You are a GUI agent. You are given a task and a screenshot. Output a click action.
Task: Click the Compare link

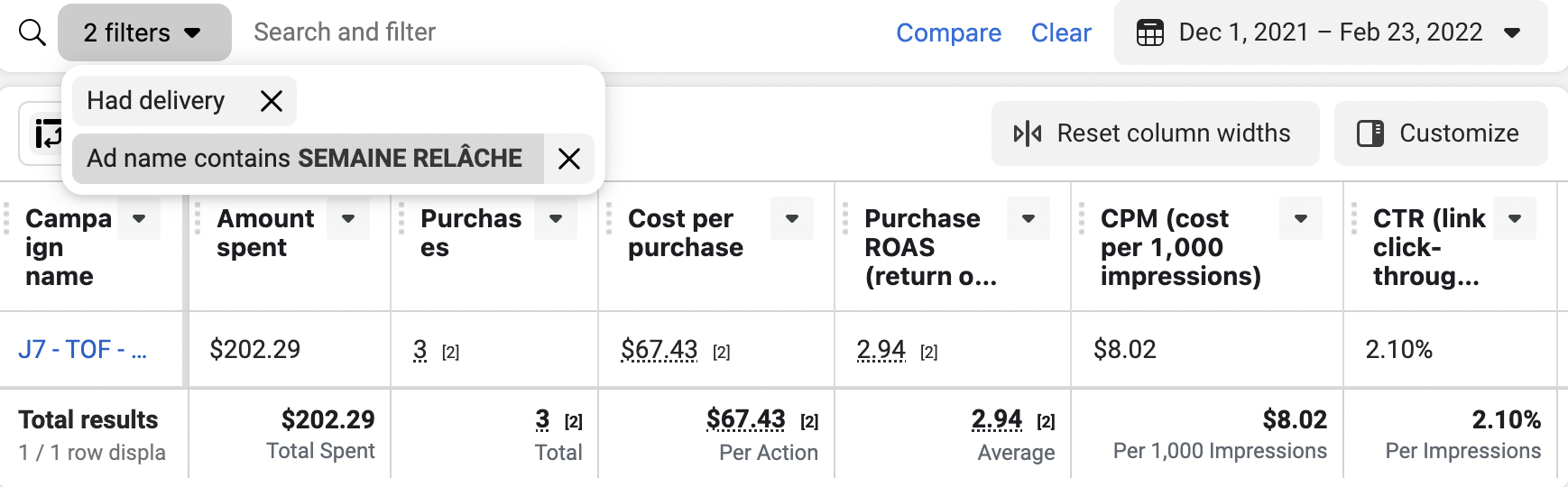coord(948,33)
